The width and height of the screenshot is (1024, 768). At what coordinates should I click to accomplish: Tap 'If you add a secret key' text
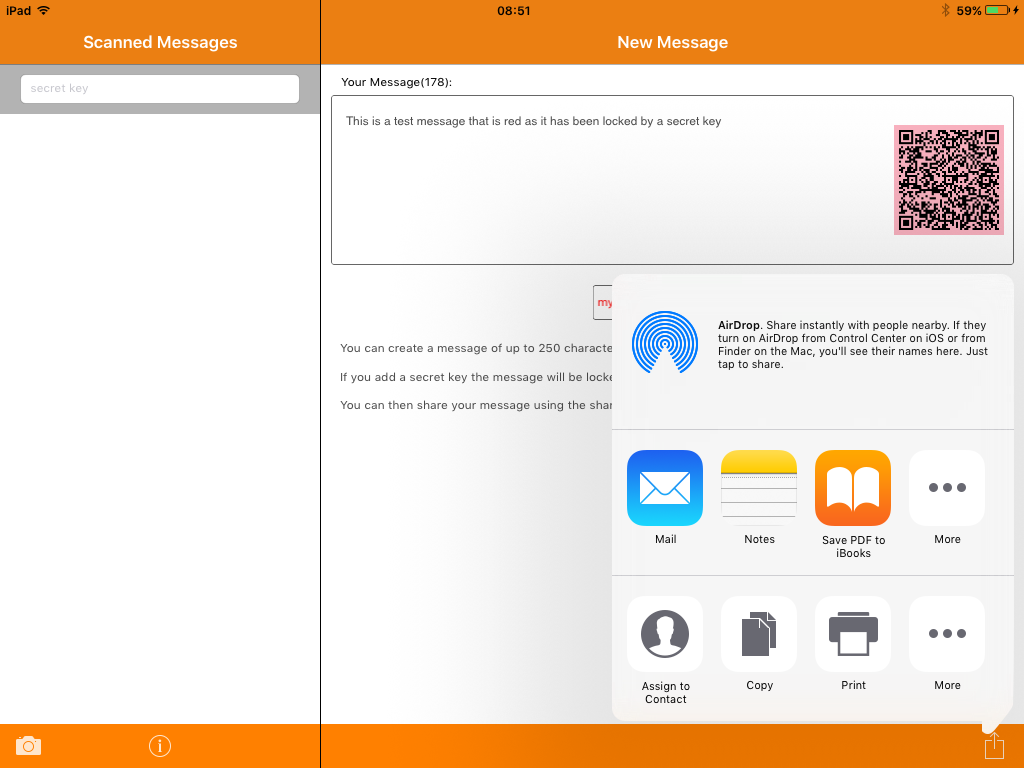(x=476, y=377)
